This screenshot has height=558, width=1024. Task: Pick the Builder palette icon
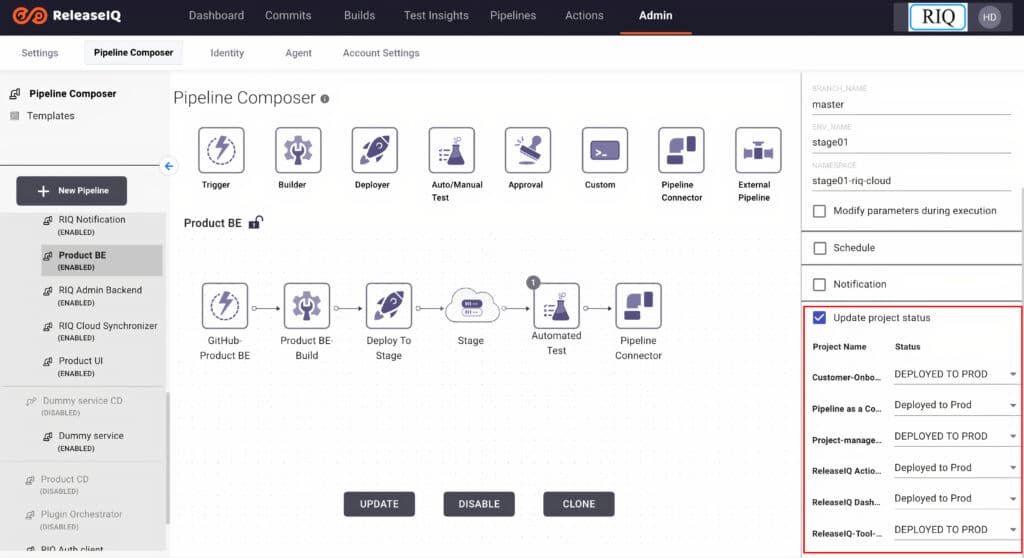298,150
